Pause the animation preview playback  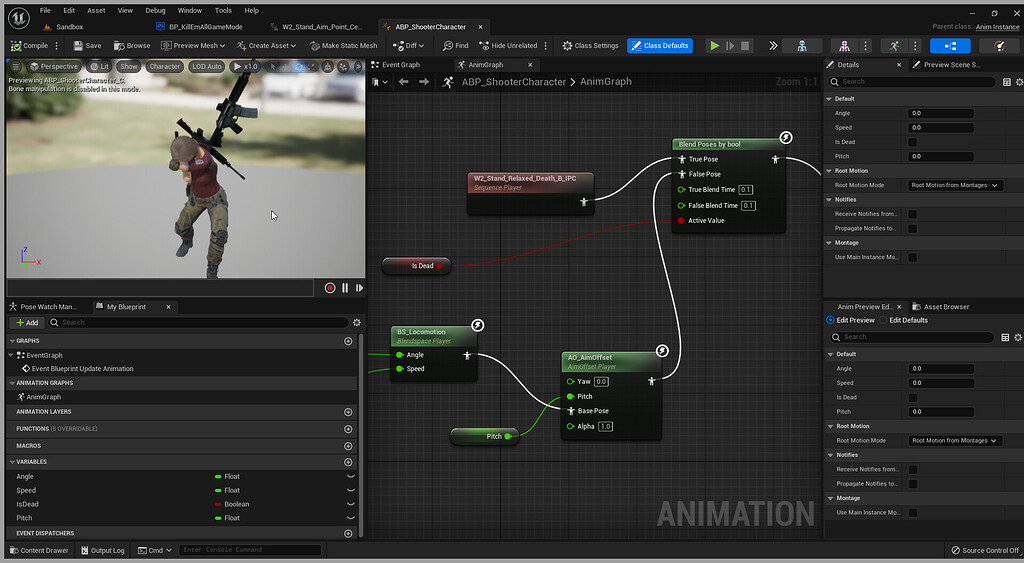point(345,288)
